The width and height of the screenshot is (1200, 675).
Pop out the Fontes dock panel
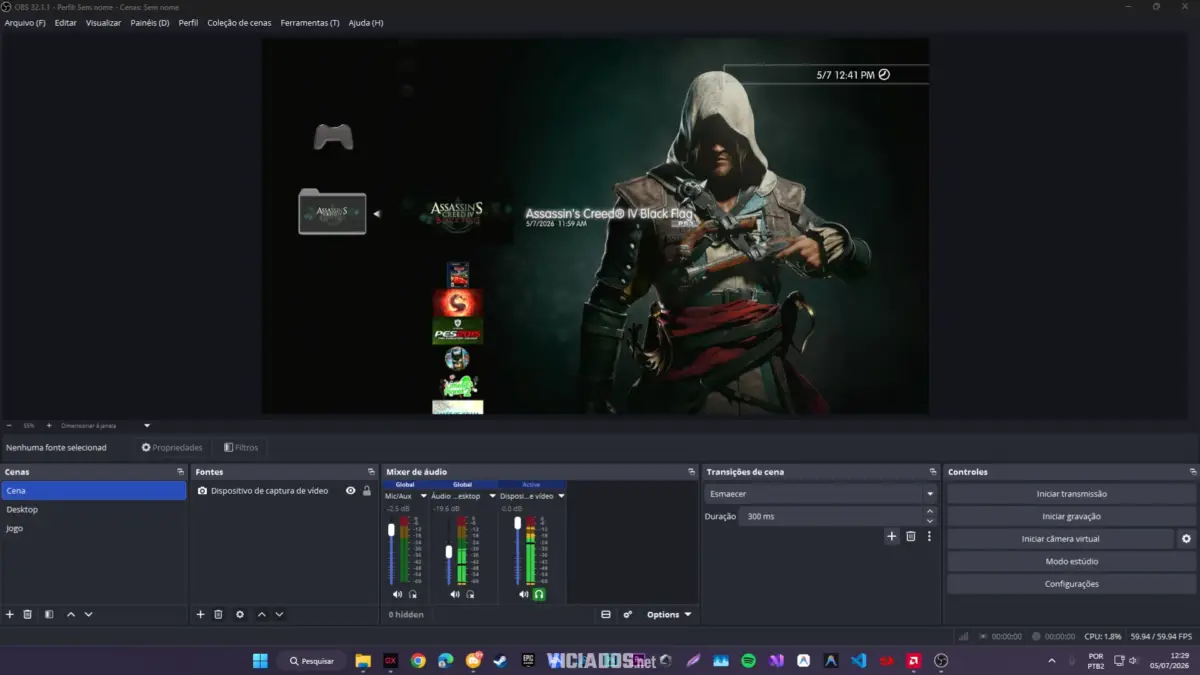[371, 472]
